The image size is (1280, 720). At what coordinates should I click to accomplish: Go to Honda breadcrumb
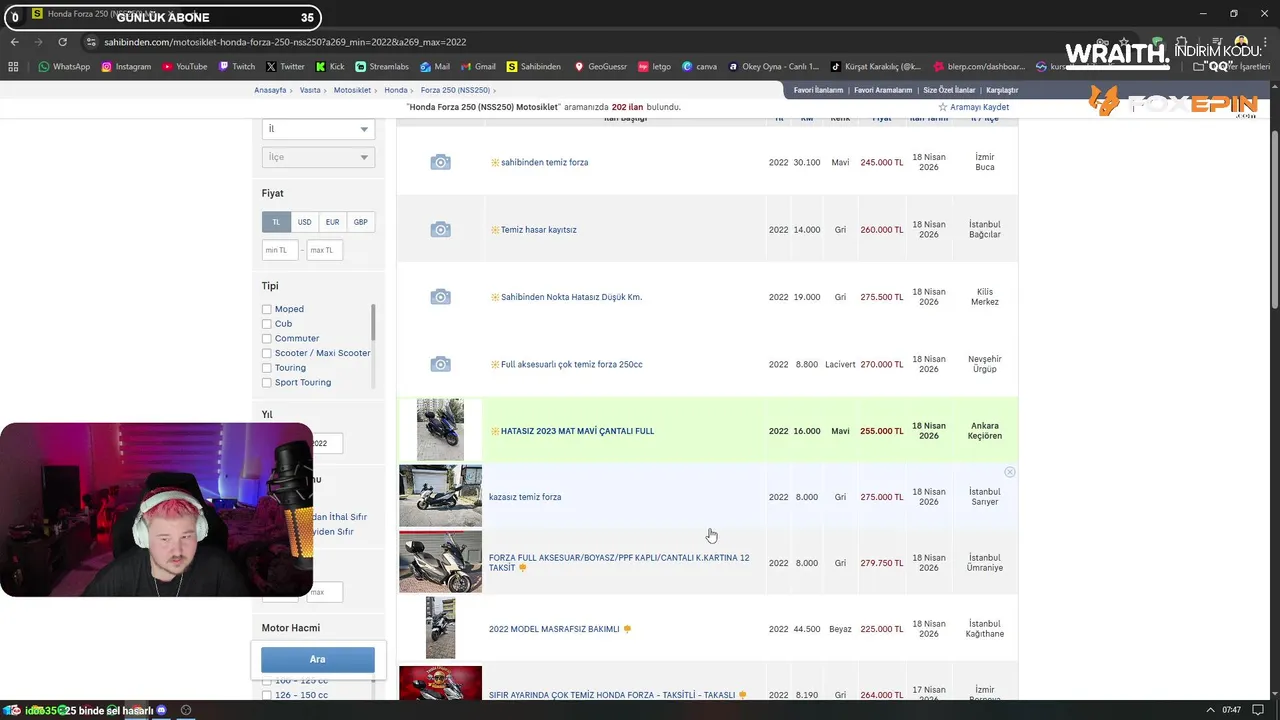(x=396, y=90)
